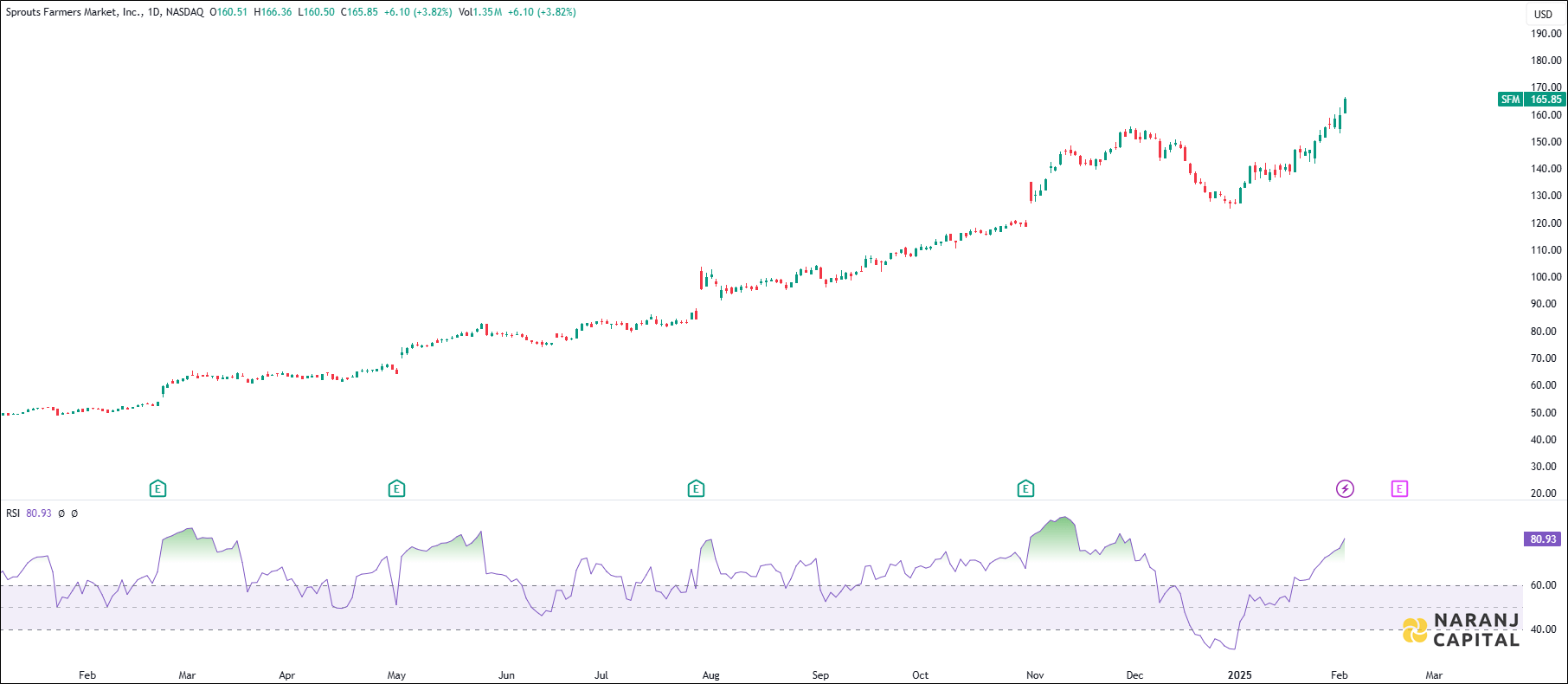
Task: Click the Dec label on time axis
Action: point(1134,675)
